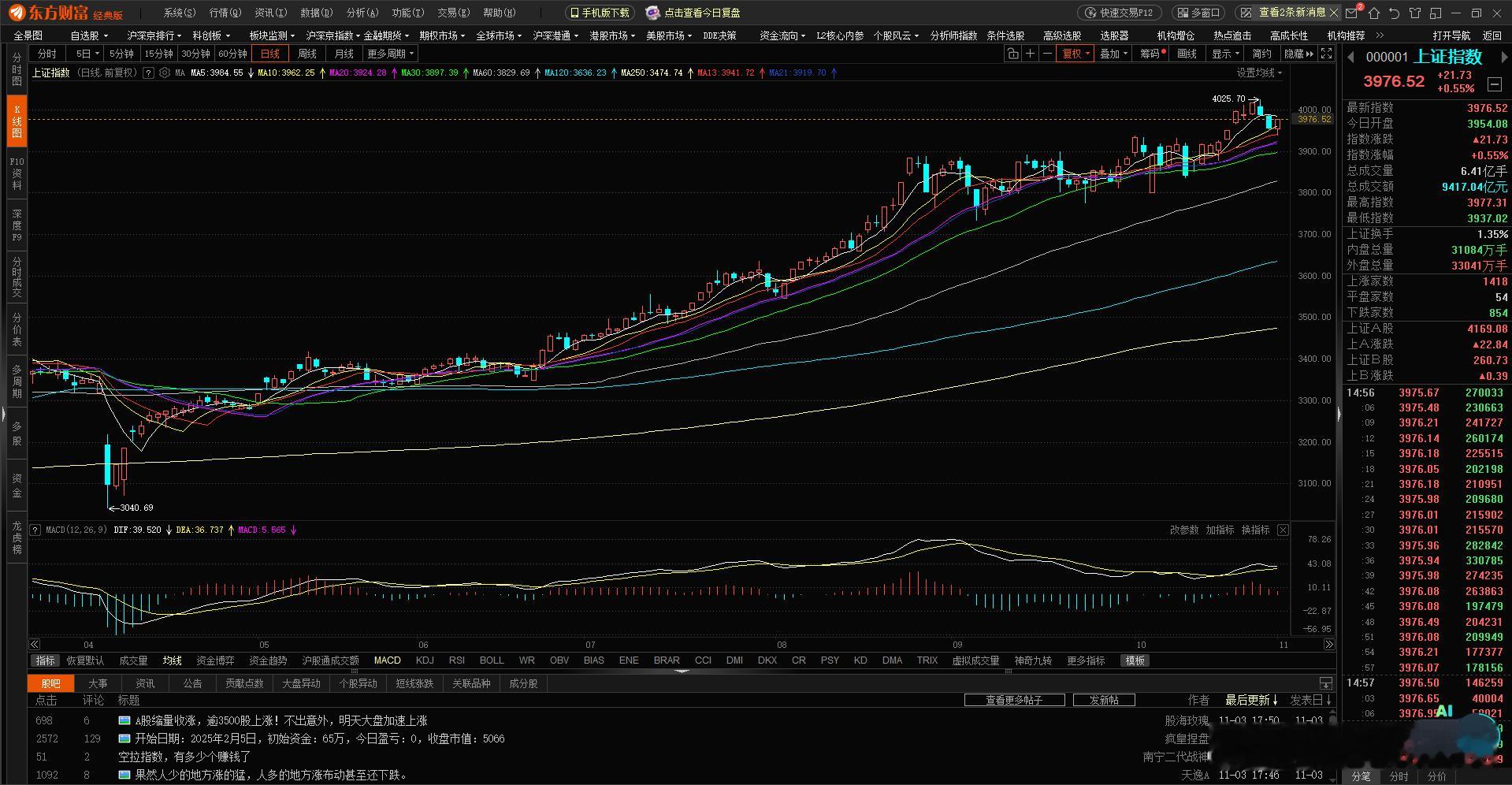Open moving average settings gear icon
The height and width of the screenshot is (785, 1512).
pyautogui.click(x=165, y=73)
